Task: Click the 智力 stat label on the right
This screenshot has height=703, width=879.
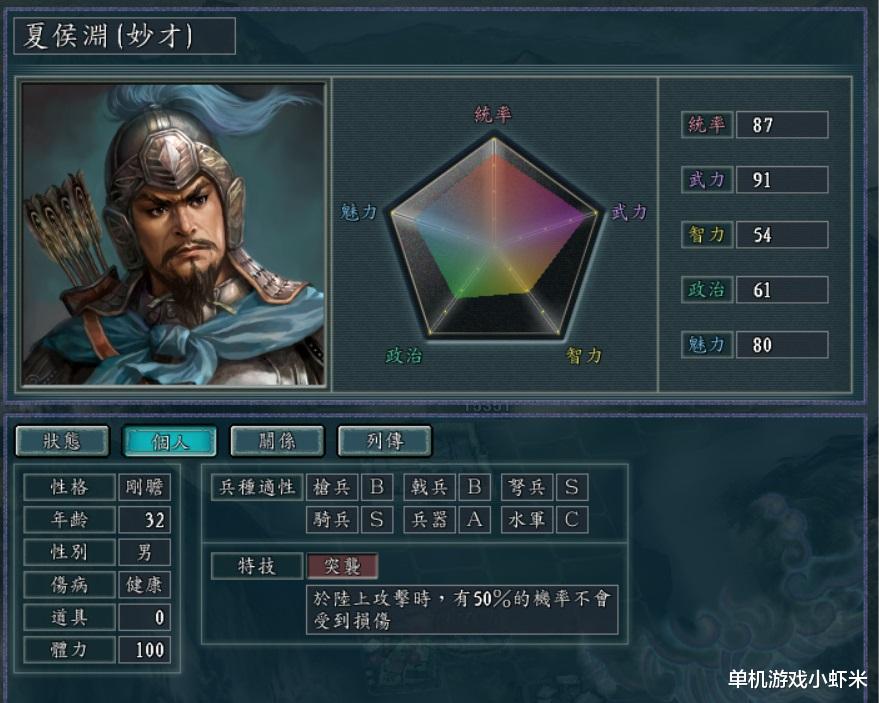Action: (x=707, y=234)
